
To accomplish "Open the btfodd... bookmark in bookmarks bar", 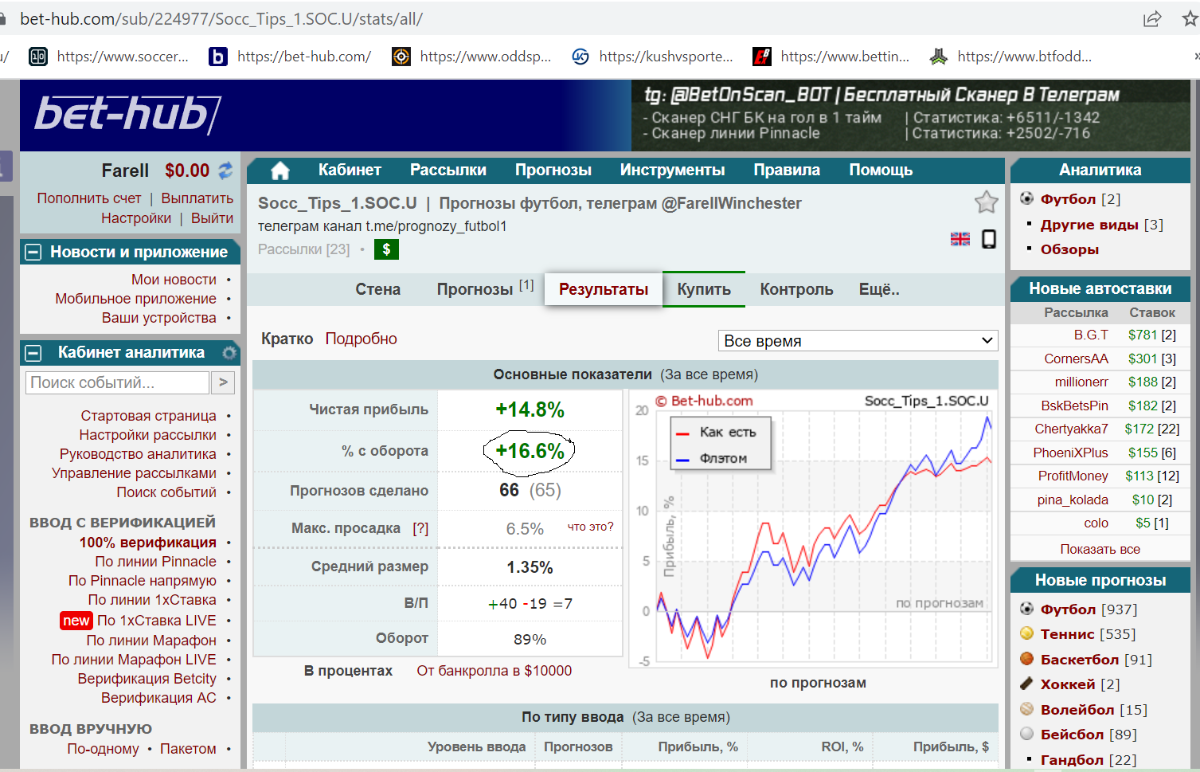I will pos(1010,57).
